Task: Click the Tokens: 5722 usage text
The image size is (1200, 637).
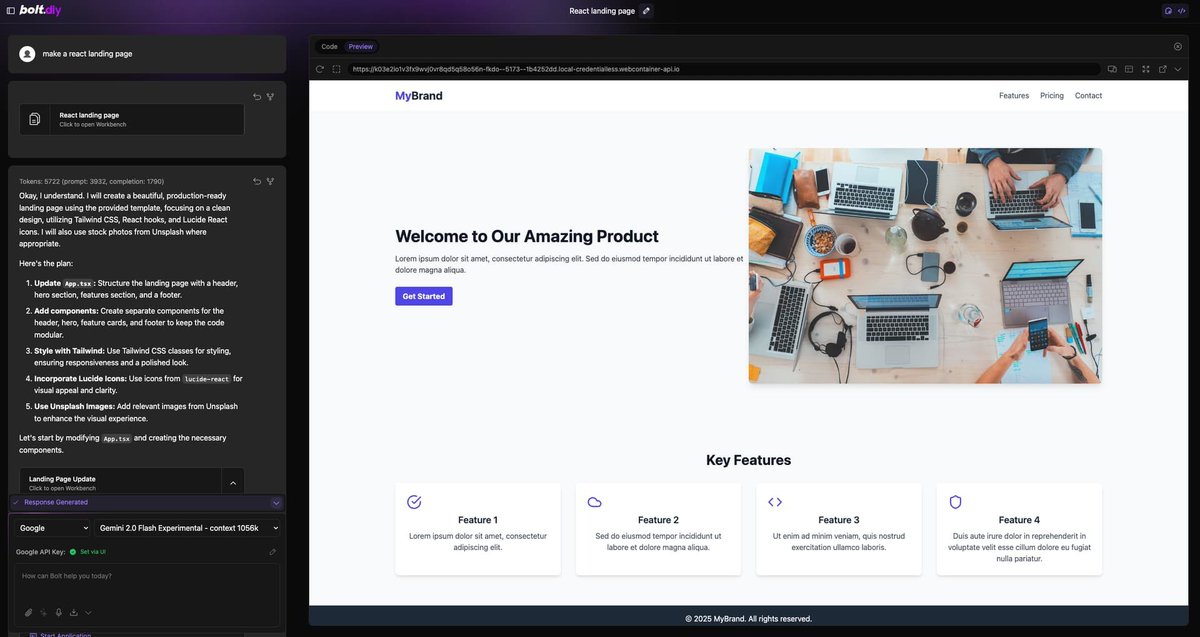Action: click(x=92, y=181)
